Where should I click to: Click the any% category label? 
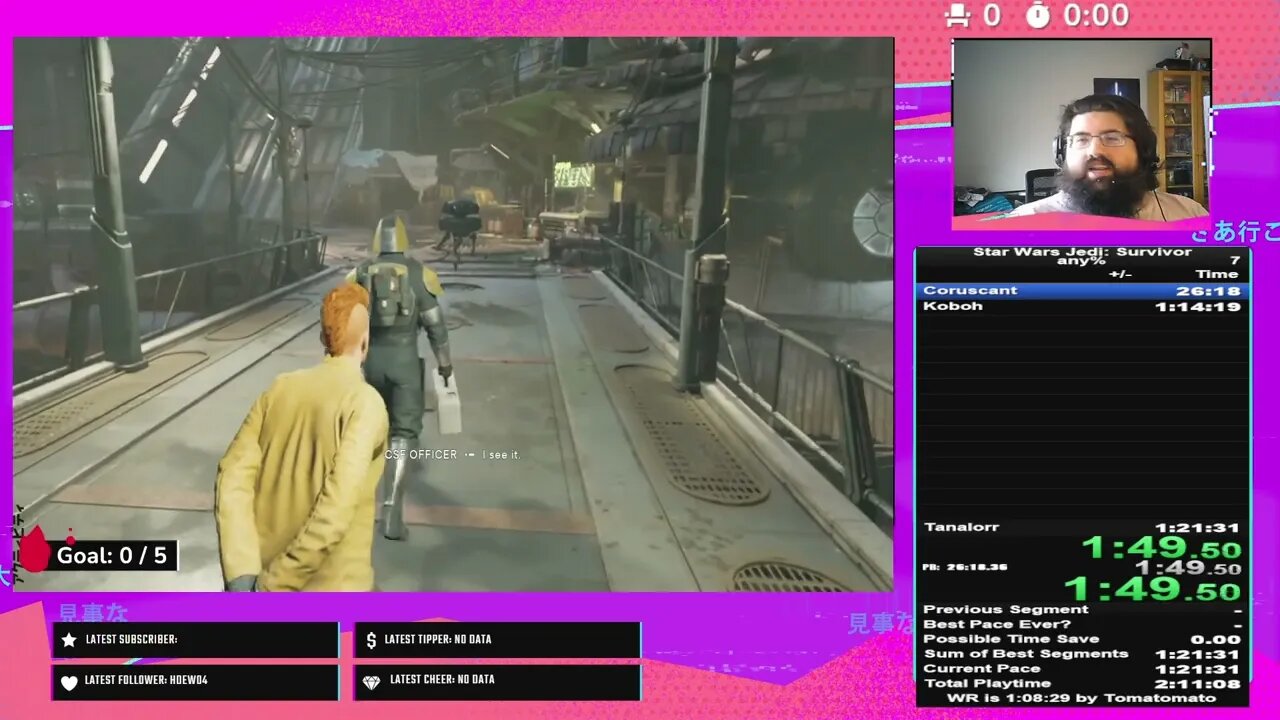click(x=1082, y=262)
